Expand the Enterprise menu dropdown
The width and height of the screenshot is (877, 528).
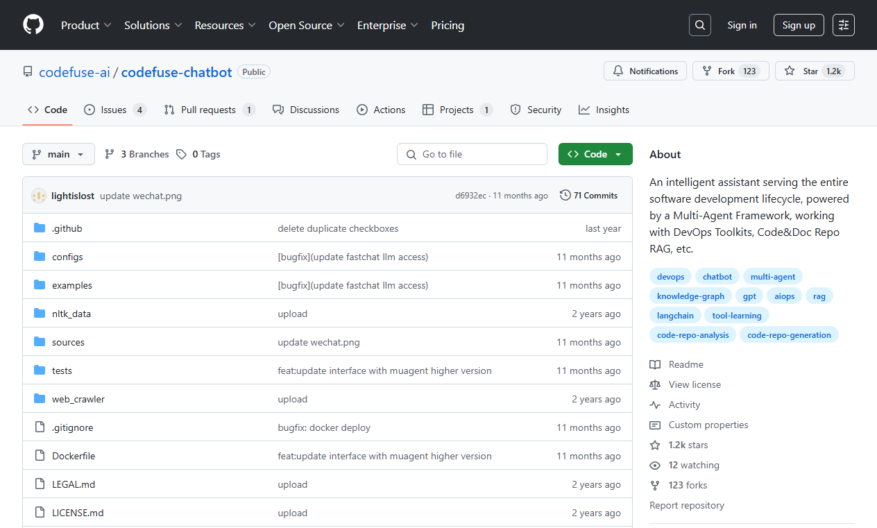click(387, 25)
